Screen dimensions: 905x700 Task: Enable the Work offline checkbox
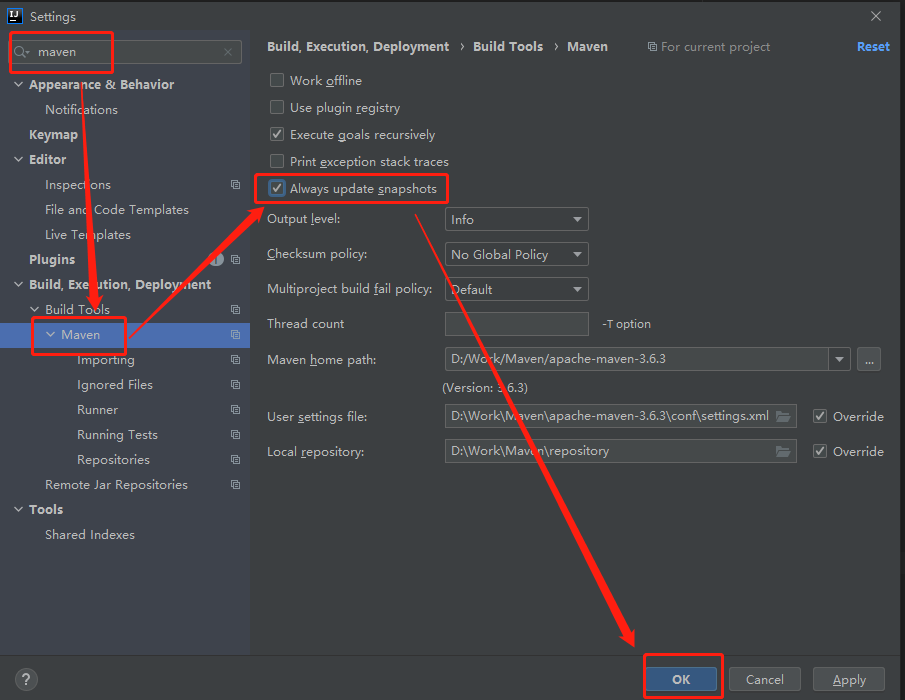click(277, 80)
